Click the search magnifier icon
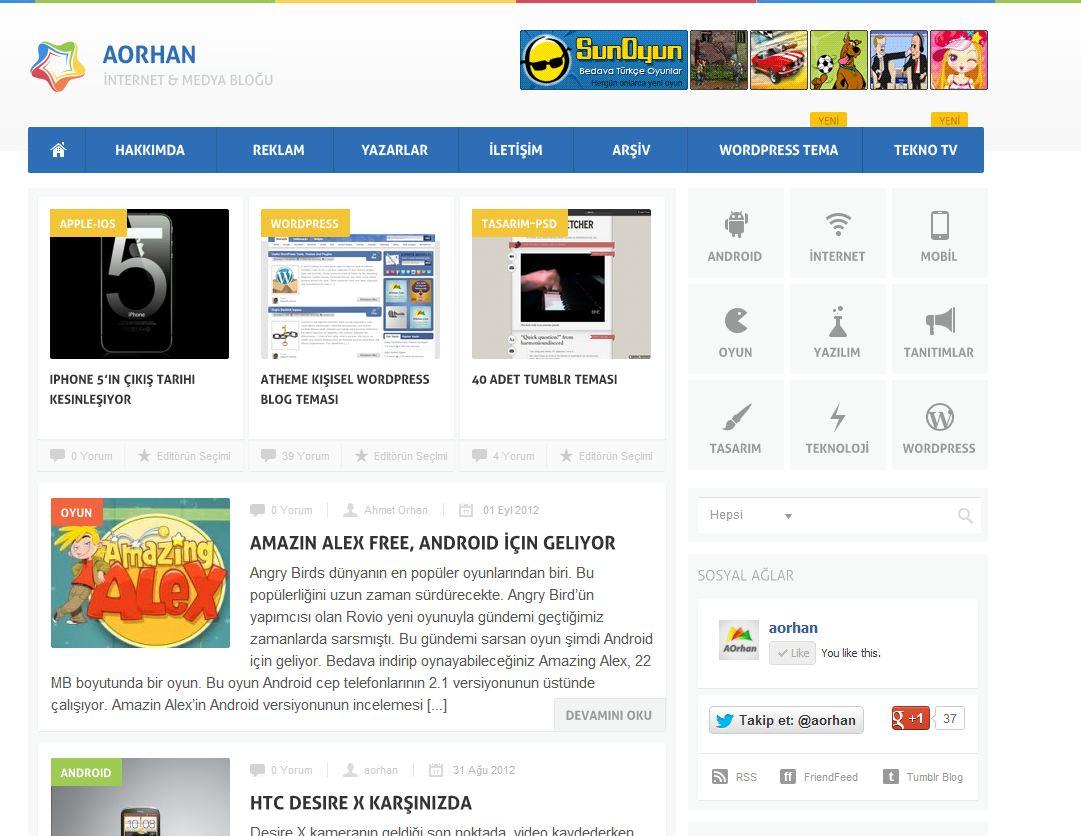1081x836 pixels. tap(965, 516)
